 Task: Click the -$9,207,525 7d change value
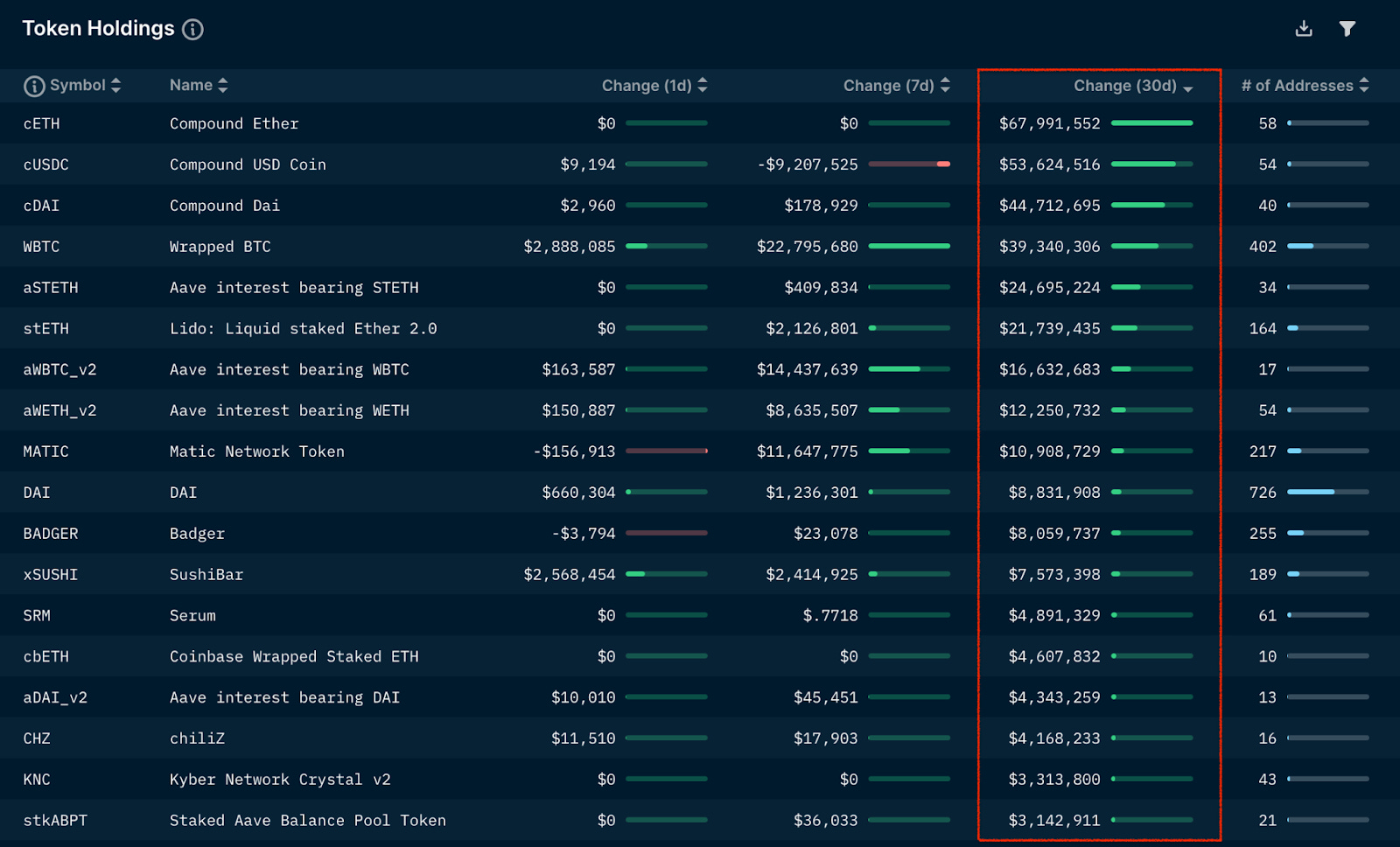[x=808, y=164]
